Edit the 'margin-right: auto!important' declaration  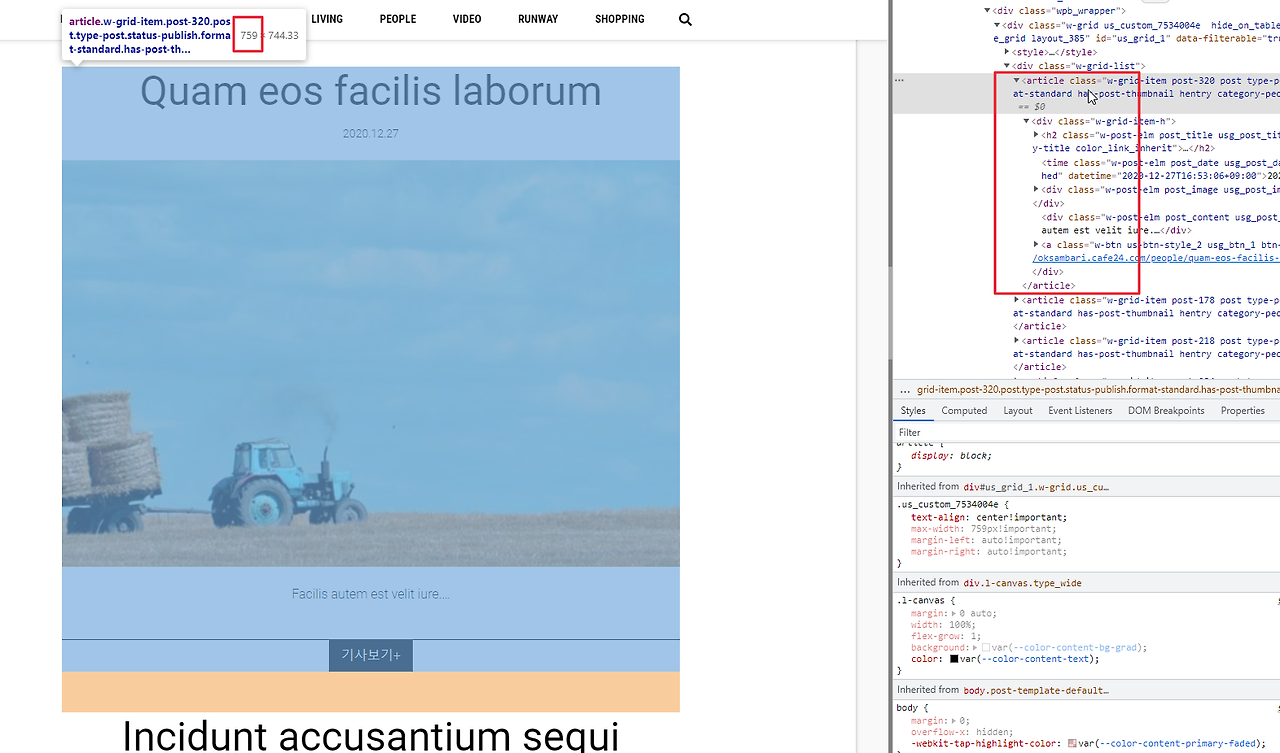990,552
